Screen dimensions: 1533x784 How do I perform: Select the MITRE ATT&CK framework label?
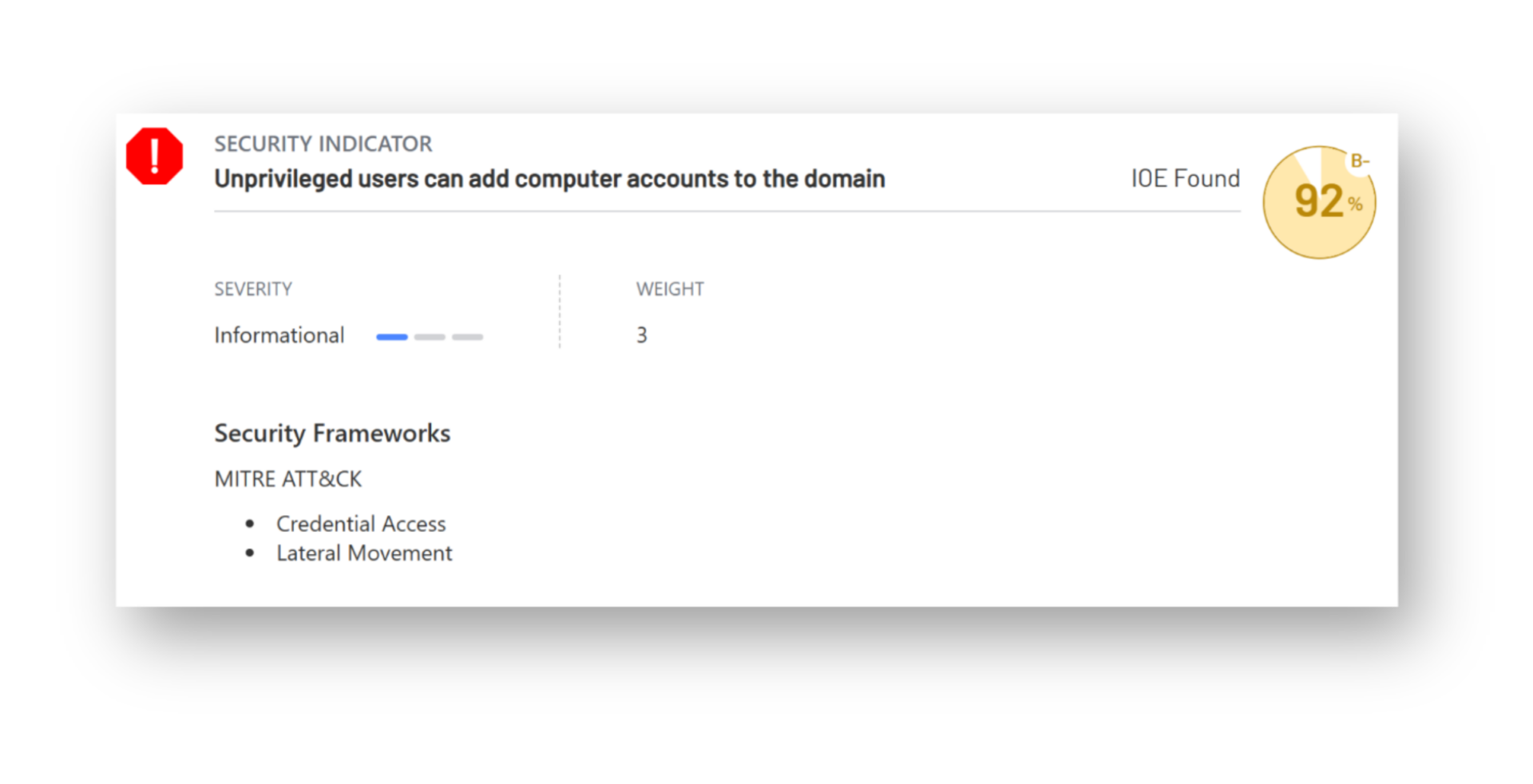pos(288,479)
